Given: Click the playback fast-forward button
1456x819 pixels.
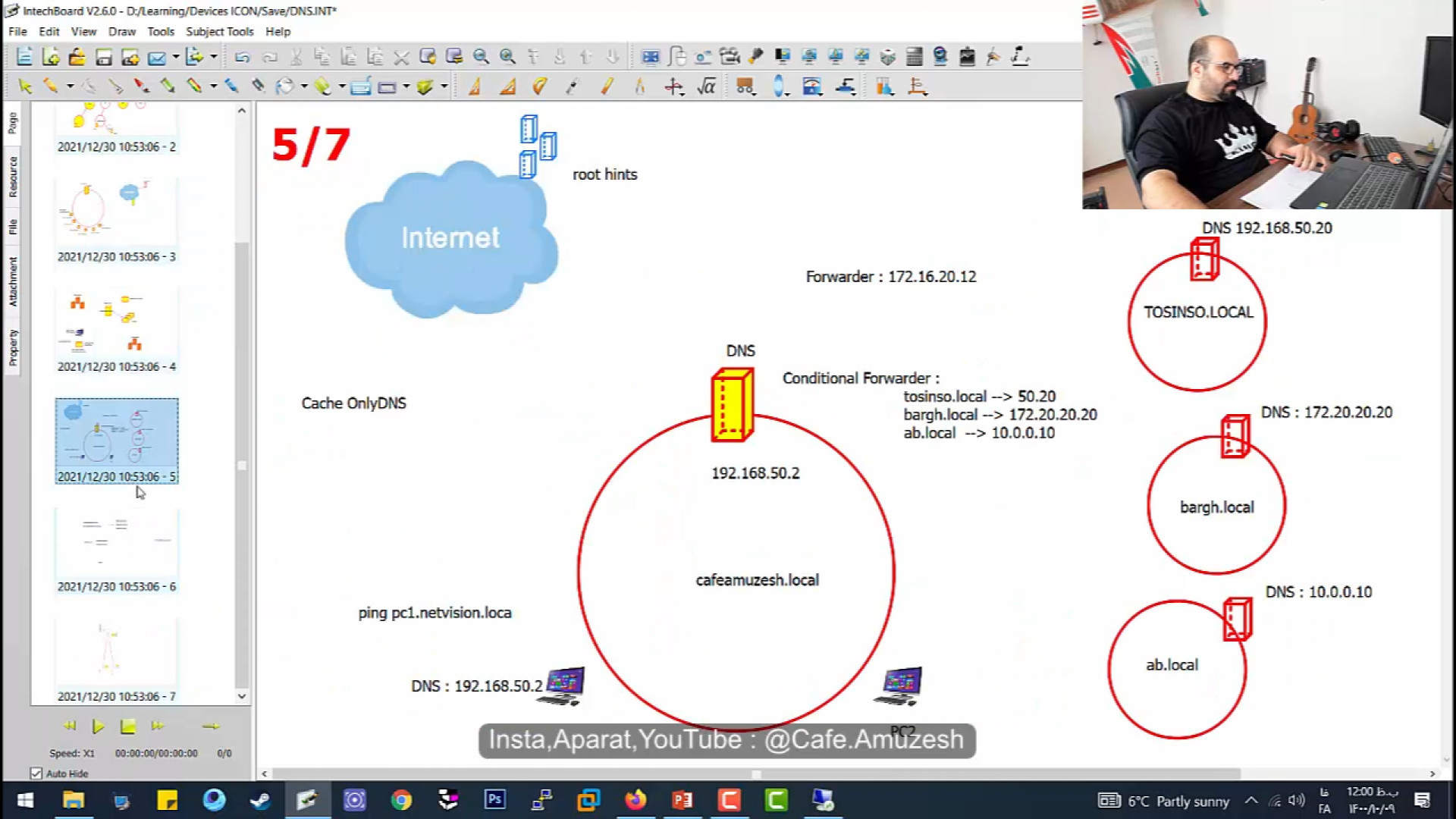Looking at the screenshot, I should (x=157, y=726).
